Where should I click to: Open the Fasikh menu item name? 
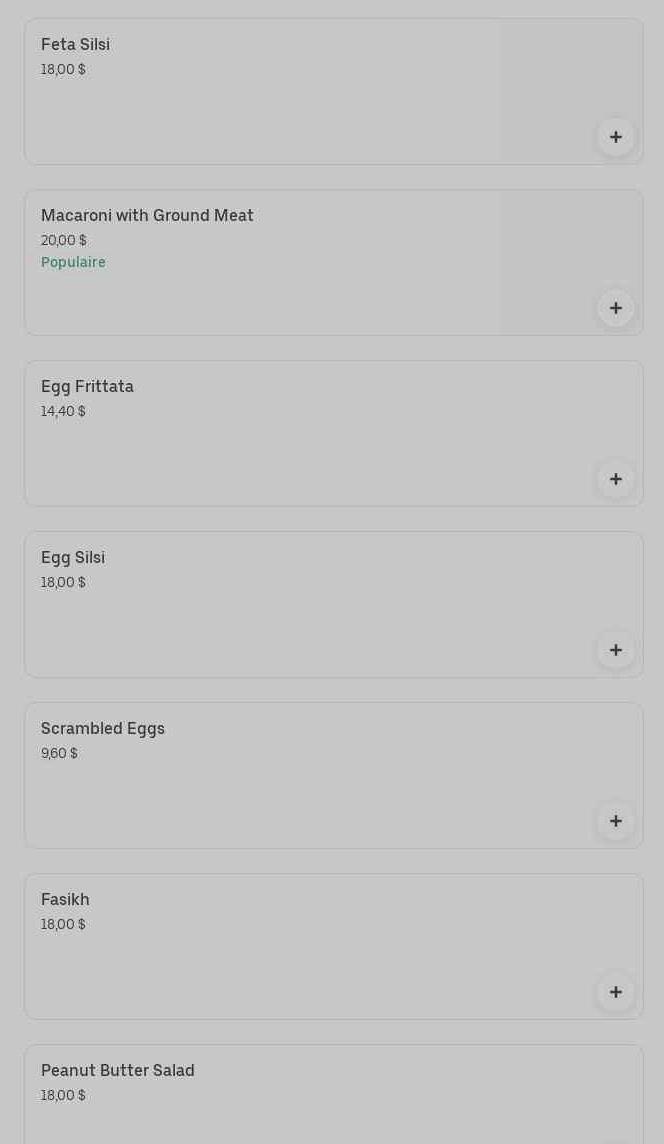coord(65,899)
